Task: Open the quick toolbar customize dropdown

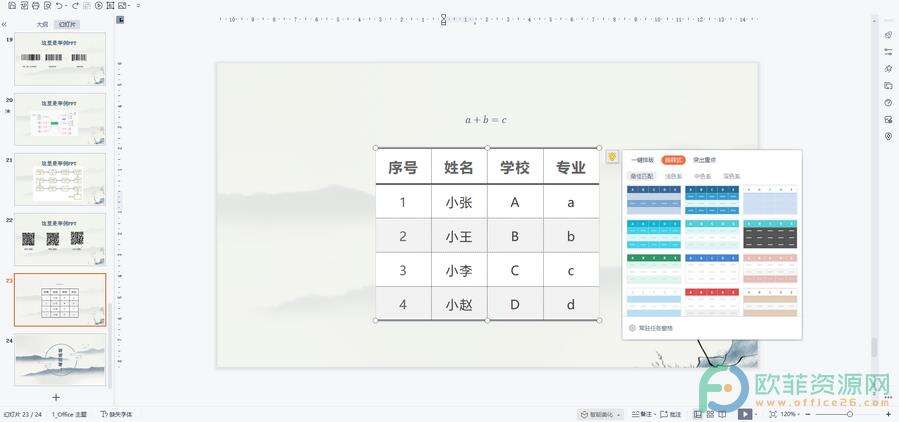Action: point(138,5)
